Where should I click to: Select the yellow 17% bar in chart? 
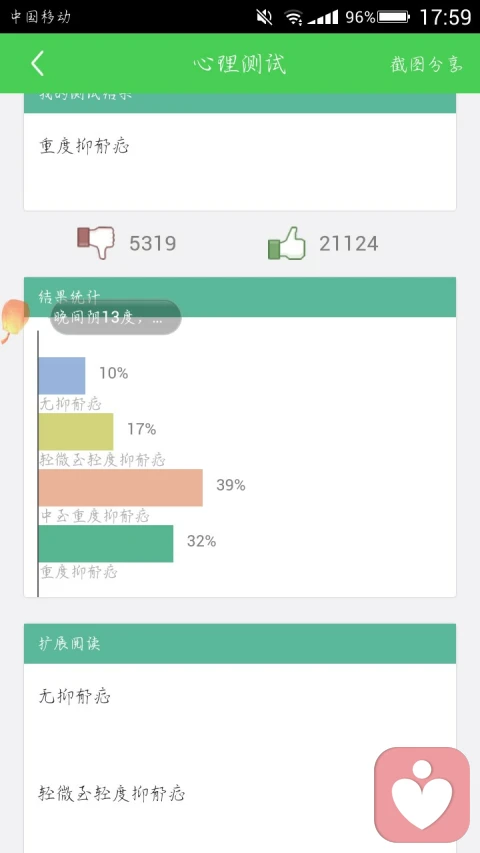(x=76, y=431)
